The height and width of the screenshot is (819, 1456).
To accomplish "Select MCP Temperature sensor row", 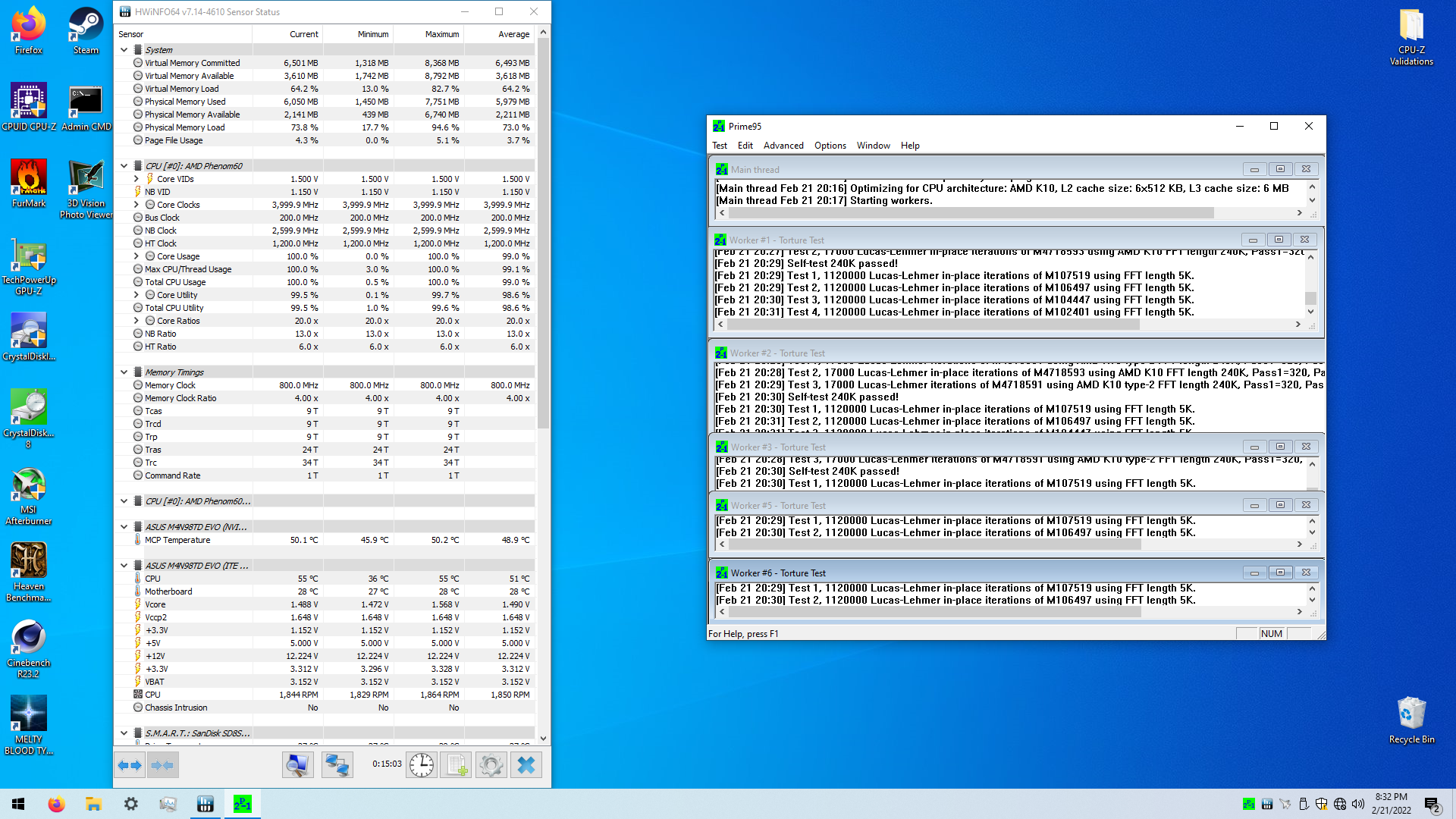I will tap(325, 540).
